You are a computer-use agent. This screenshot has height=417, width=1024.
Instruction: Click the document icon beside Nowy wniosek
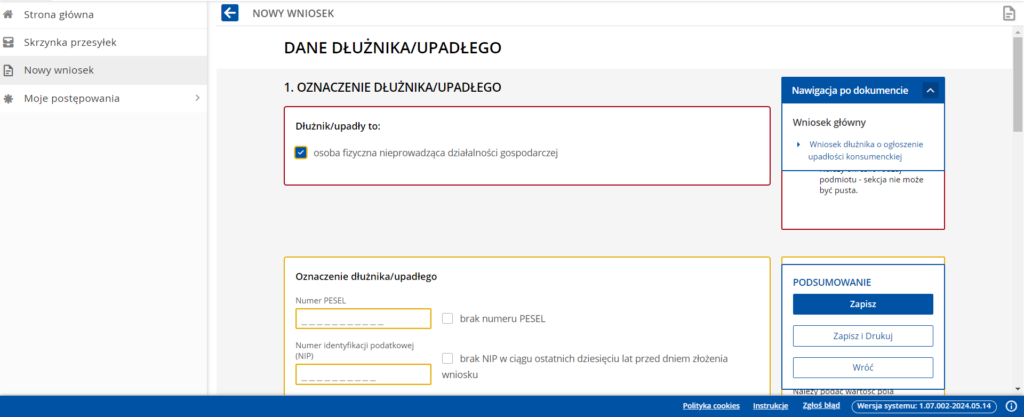[x=9, y=70]
